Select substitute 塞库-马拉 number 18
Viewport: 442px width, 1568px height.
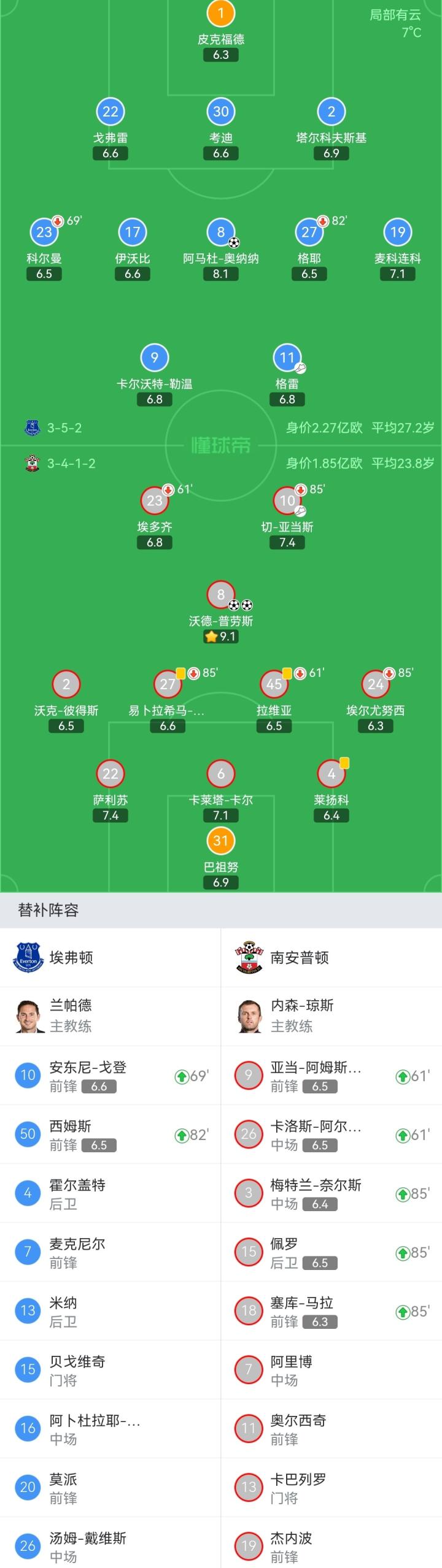coord(331,1311)
